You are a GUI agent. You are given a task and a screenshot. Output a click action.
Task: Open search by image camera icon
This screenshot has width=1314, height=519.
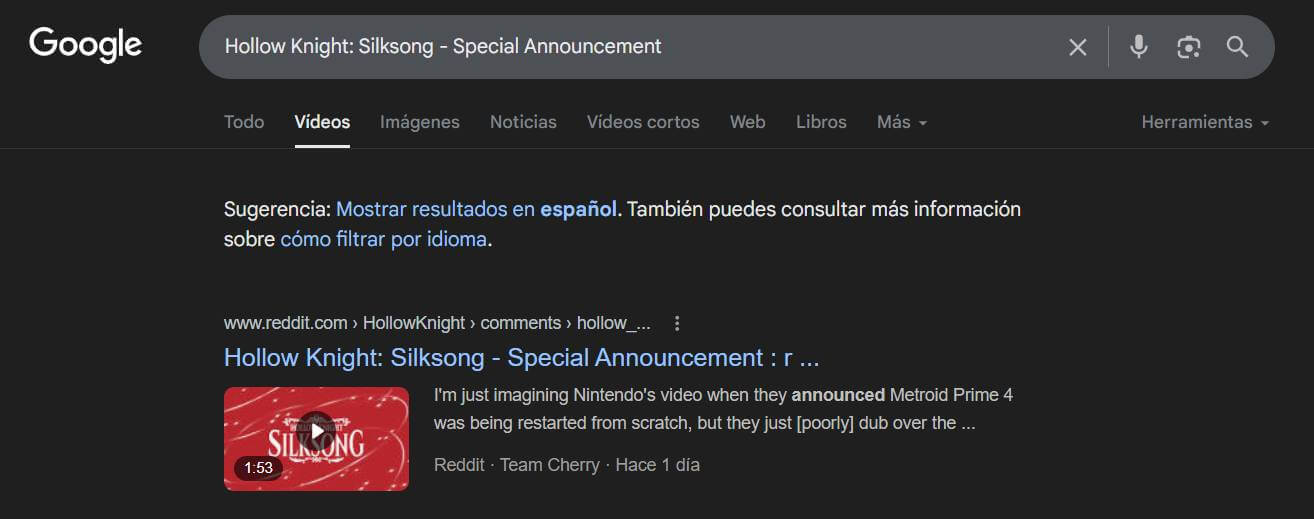[1188, 47]
